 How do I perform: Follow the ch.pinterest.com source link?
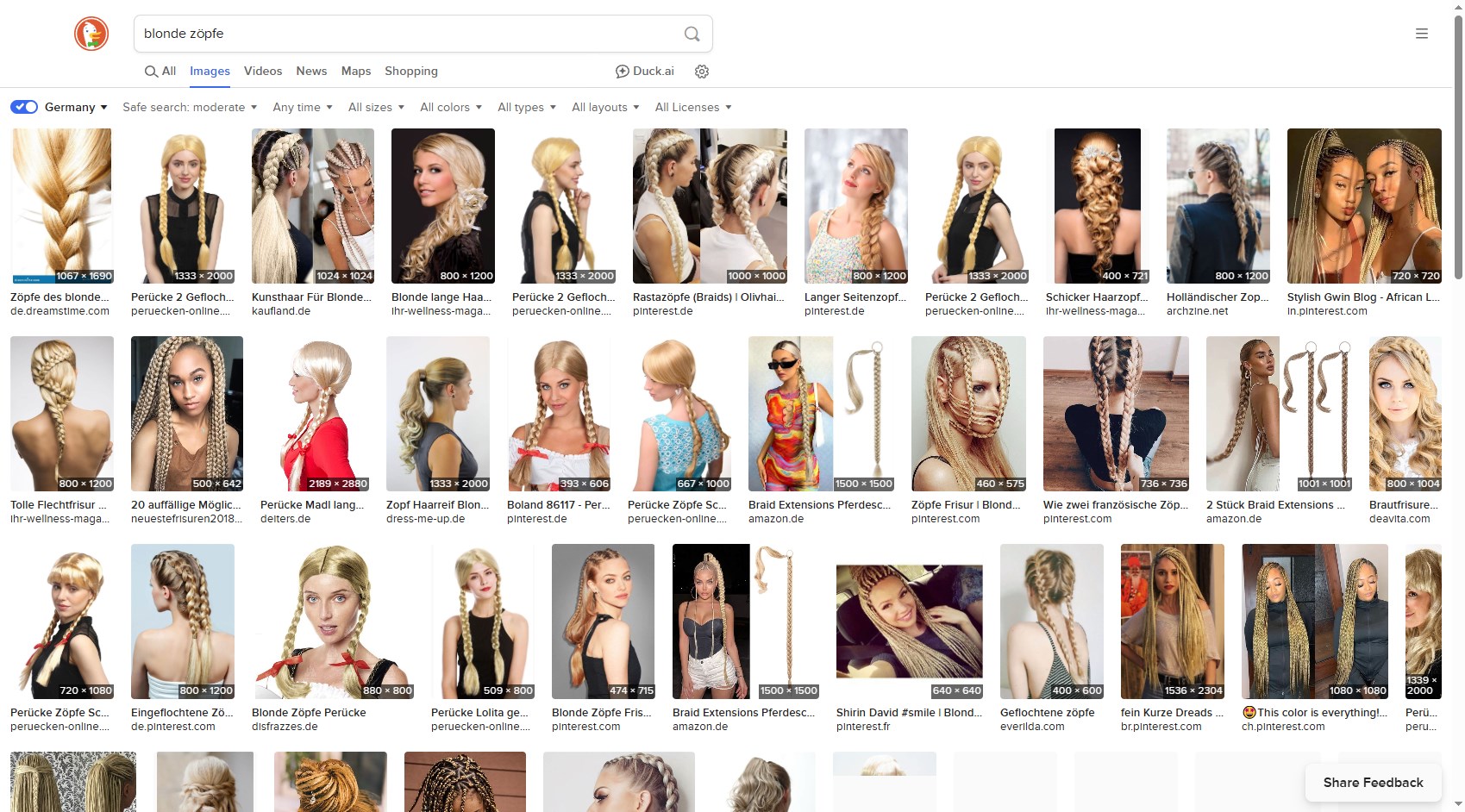pyautogui.click(x=1283, y=727)
